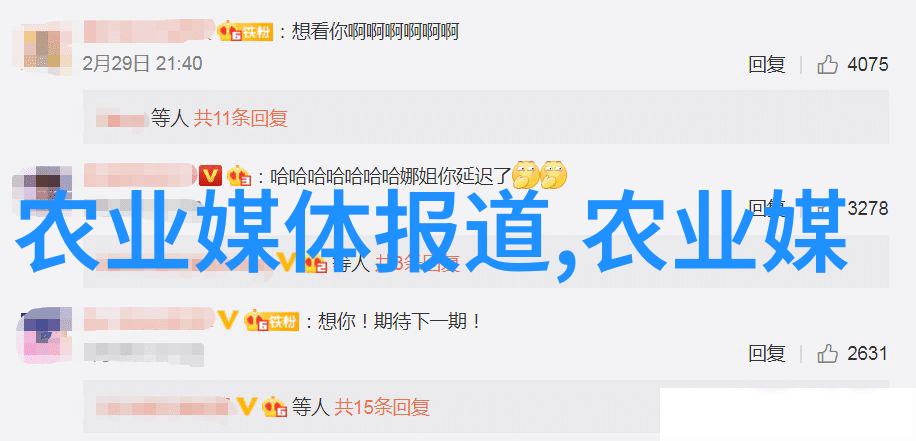This screenshot has width=916, height=441.
Task: Click gold V badge on third commenter
Action: tap(228, 320)
